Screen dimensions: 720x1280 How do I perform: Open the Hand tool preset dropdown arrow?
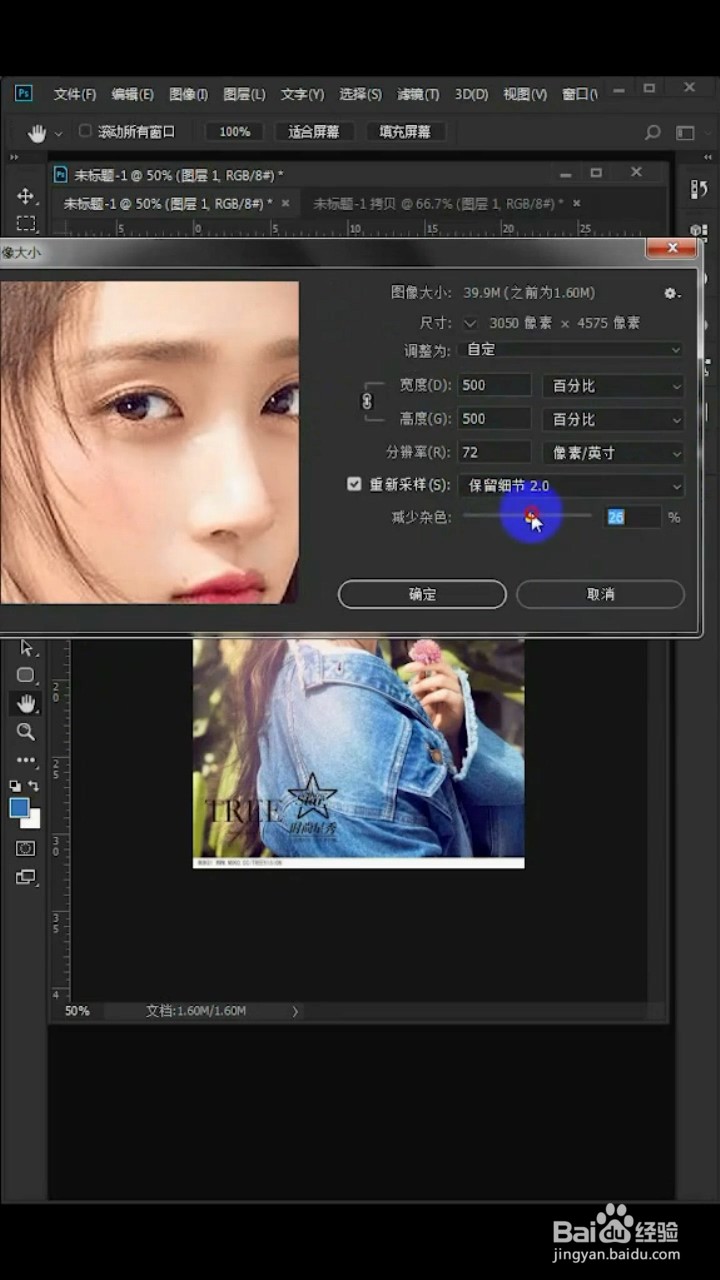pyautogui.click(x=58, y=133)
